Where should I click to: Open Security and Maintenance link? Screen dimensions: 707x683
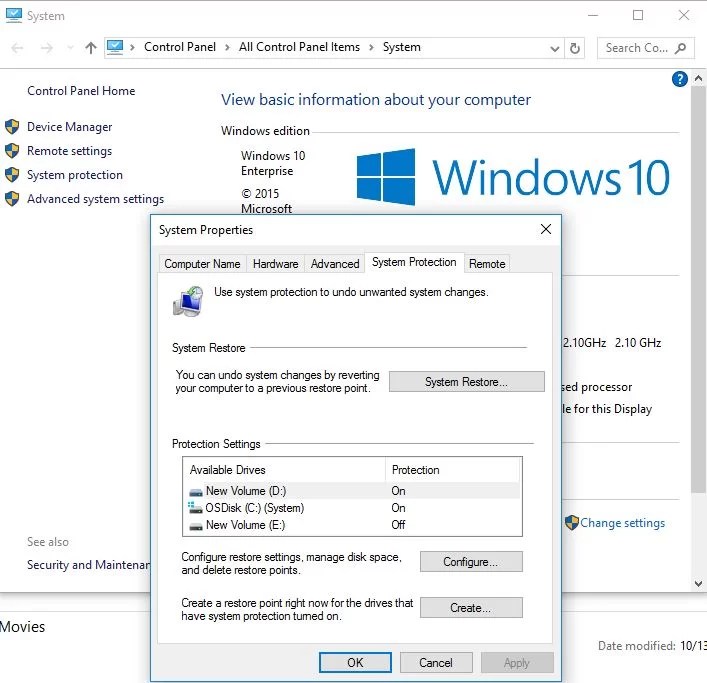coord(88,565)
